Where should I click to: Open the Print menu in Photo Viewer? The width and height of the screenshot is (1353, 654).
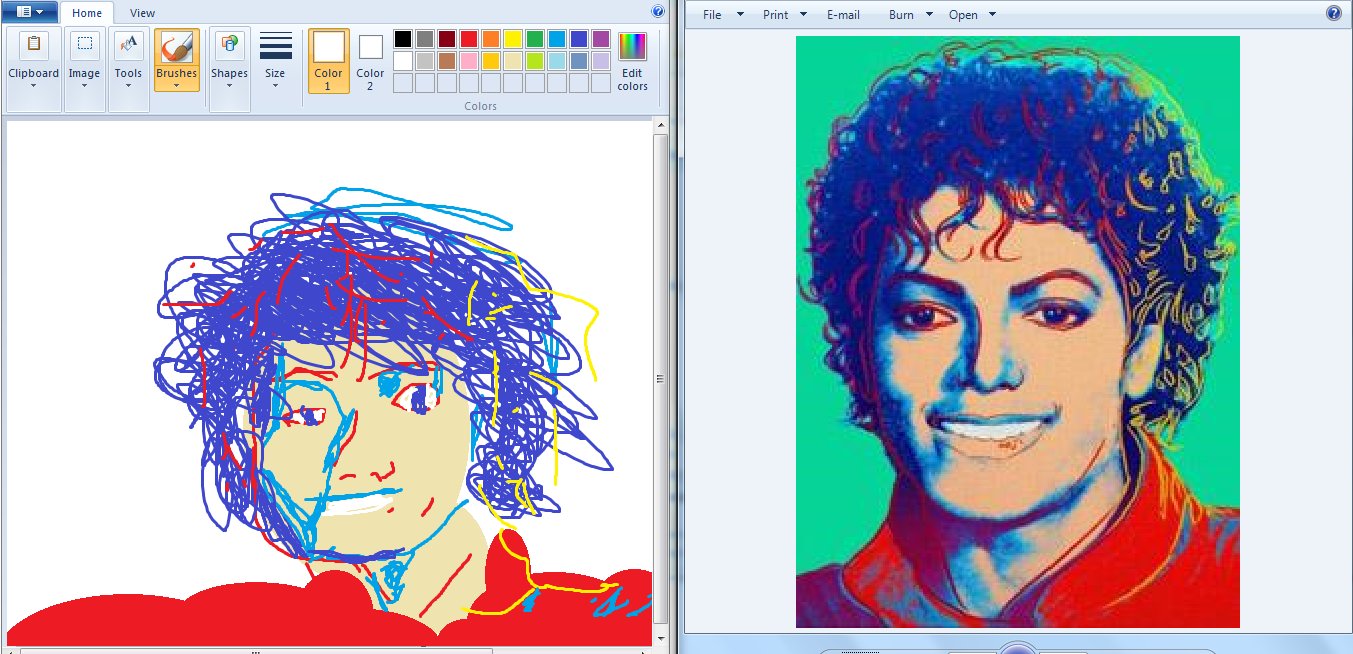(785, 15)
